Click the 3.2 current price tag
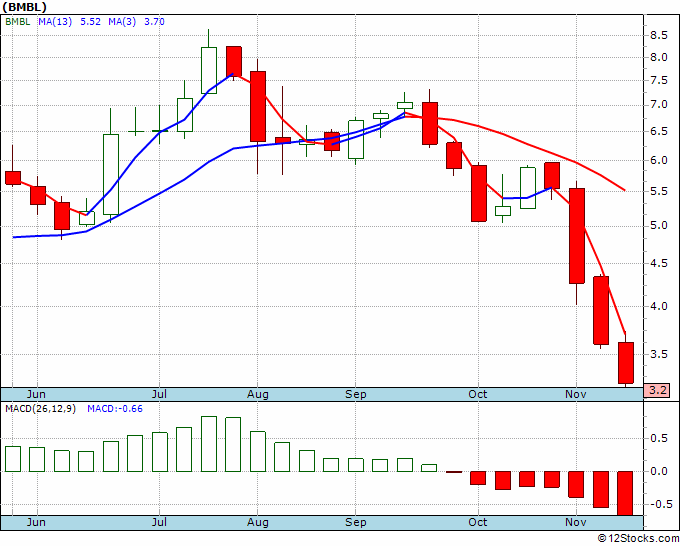 point(657,390)
